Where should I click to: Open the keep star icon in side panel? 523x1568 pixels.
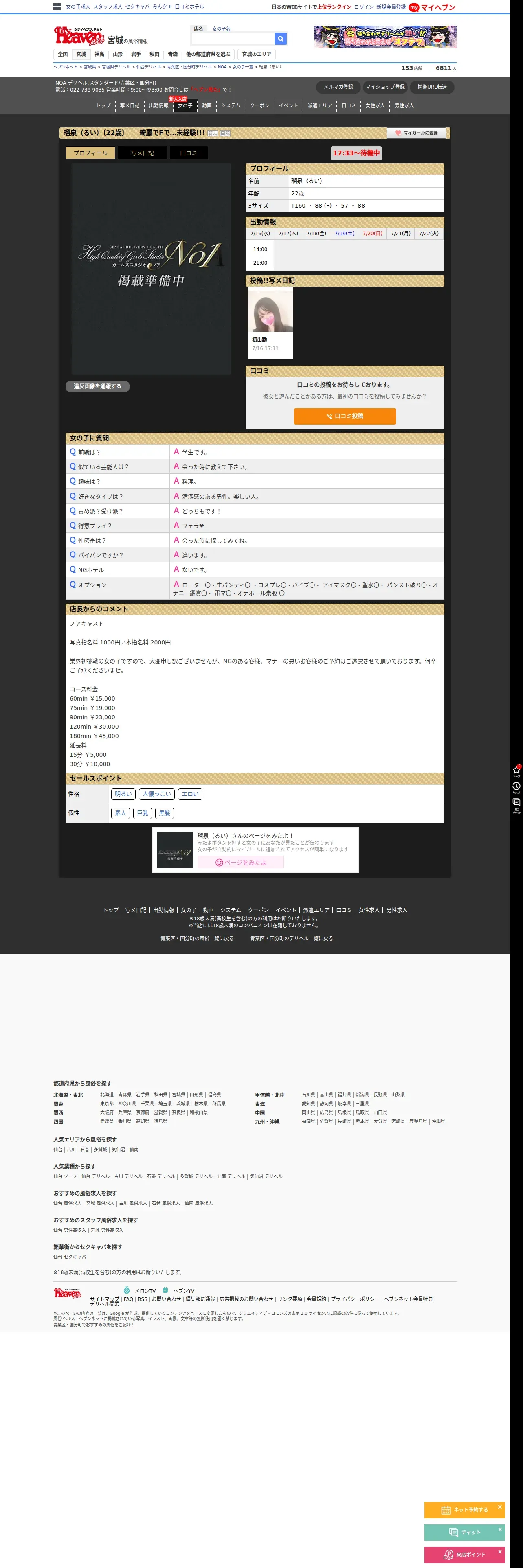tap(516, 771)
